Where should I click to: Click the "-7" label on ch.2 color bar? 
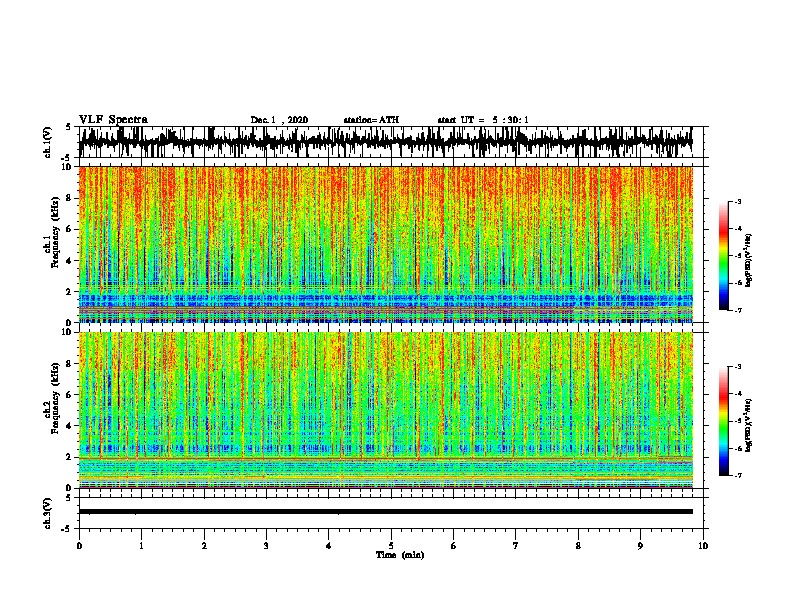[738, 475]
